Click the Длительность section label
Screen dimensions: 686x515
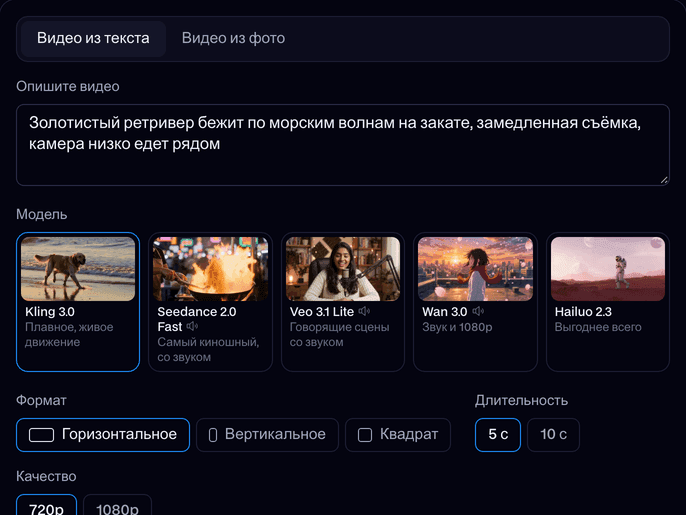522,400
